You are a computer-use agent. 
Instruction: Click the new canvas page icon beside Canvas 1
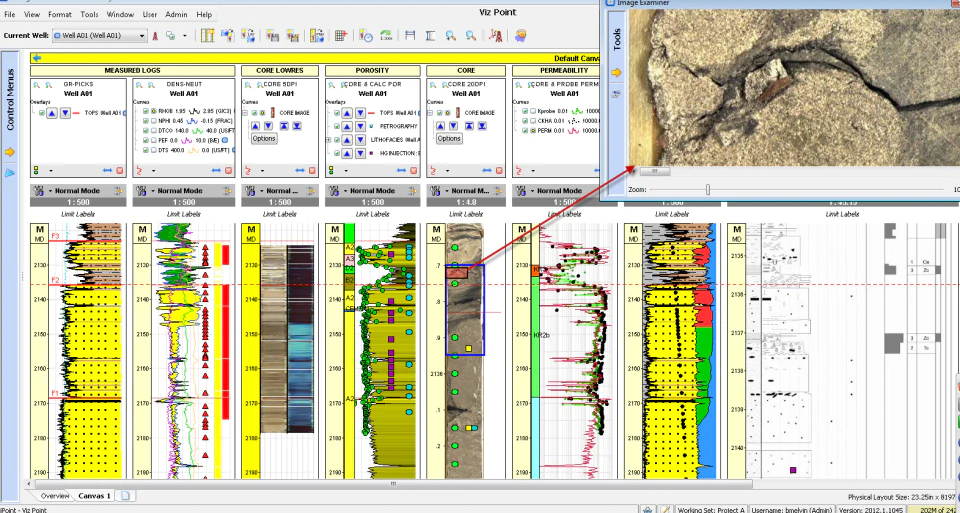[x=124, y=495]
